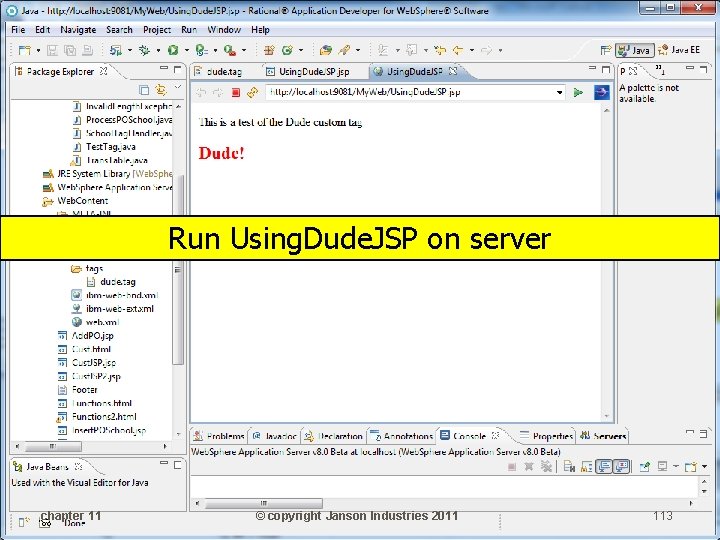Click the Debug bug toolbar icon
Viewport: 720px width, 540px height.
[144, 50]
